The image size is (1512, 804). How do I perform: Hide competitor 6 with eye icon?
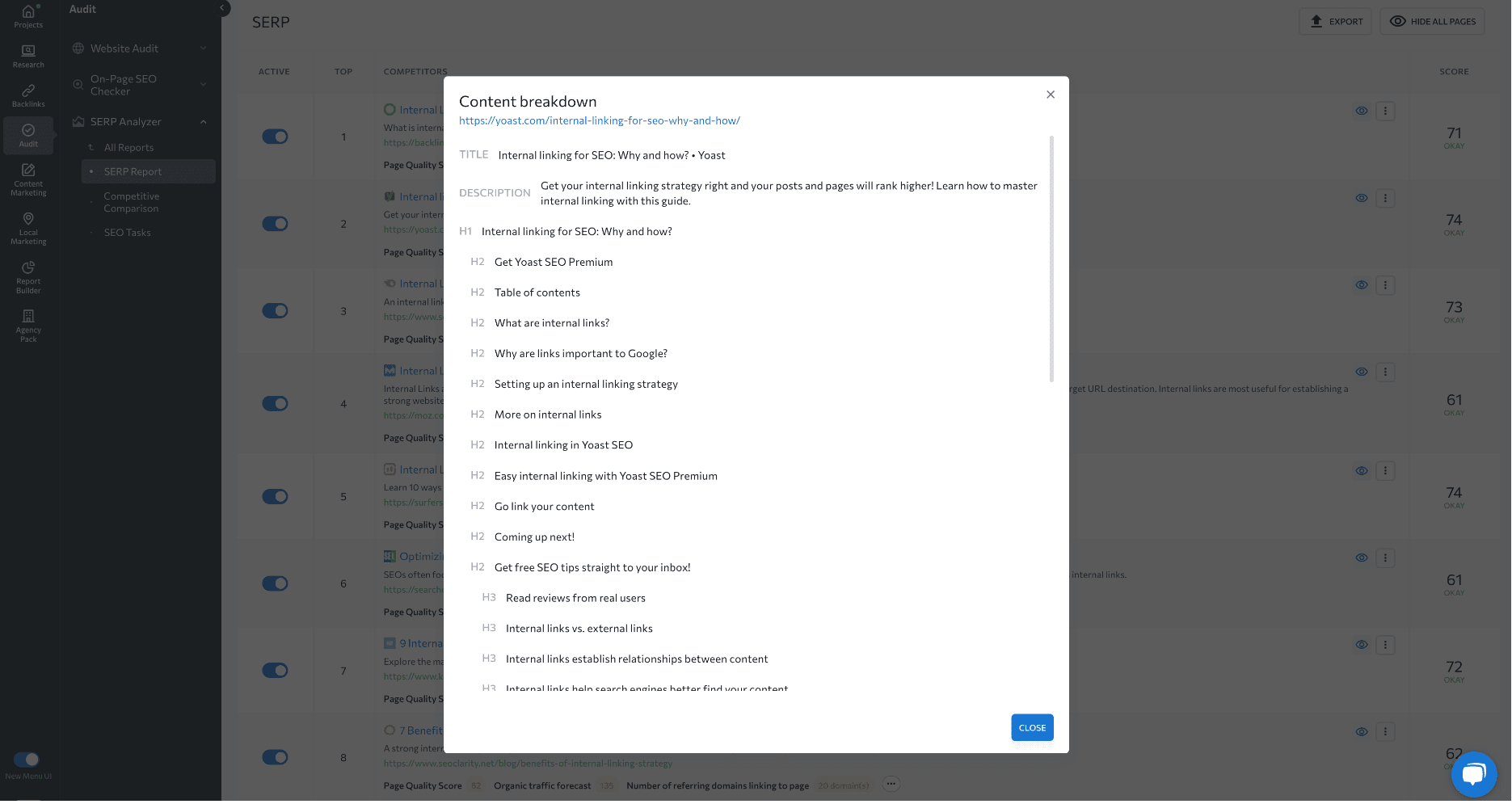coord(1362,558)
